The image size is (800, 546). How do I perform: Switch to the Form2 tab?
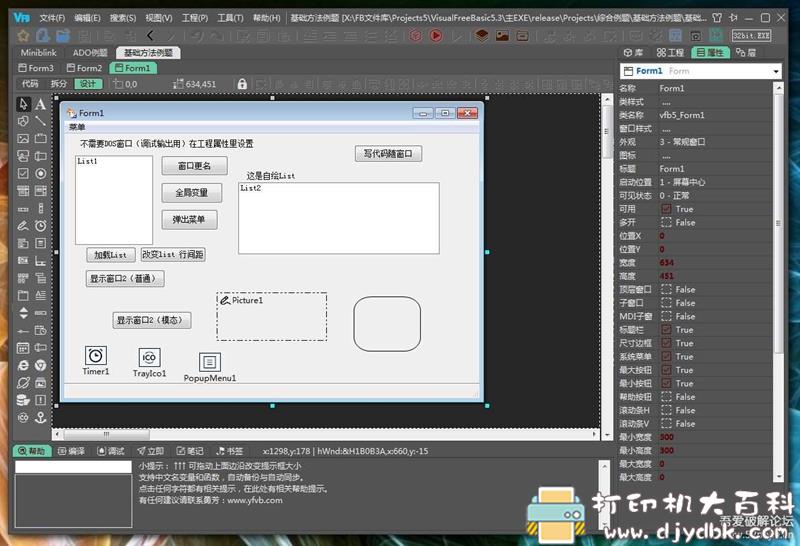85,68
